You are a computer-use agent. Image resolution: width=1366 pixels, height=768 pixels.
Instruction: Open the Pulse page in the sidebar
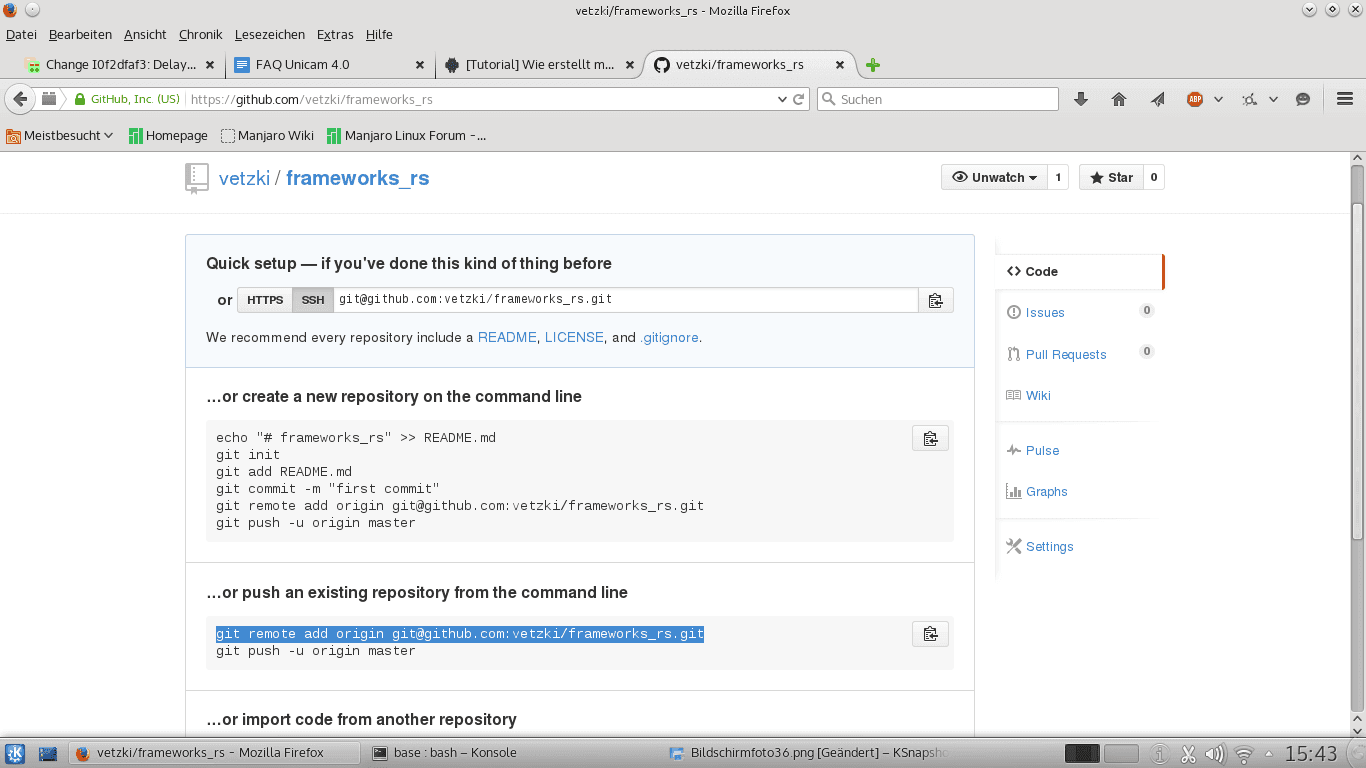pos(1042,450)
